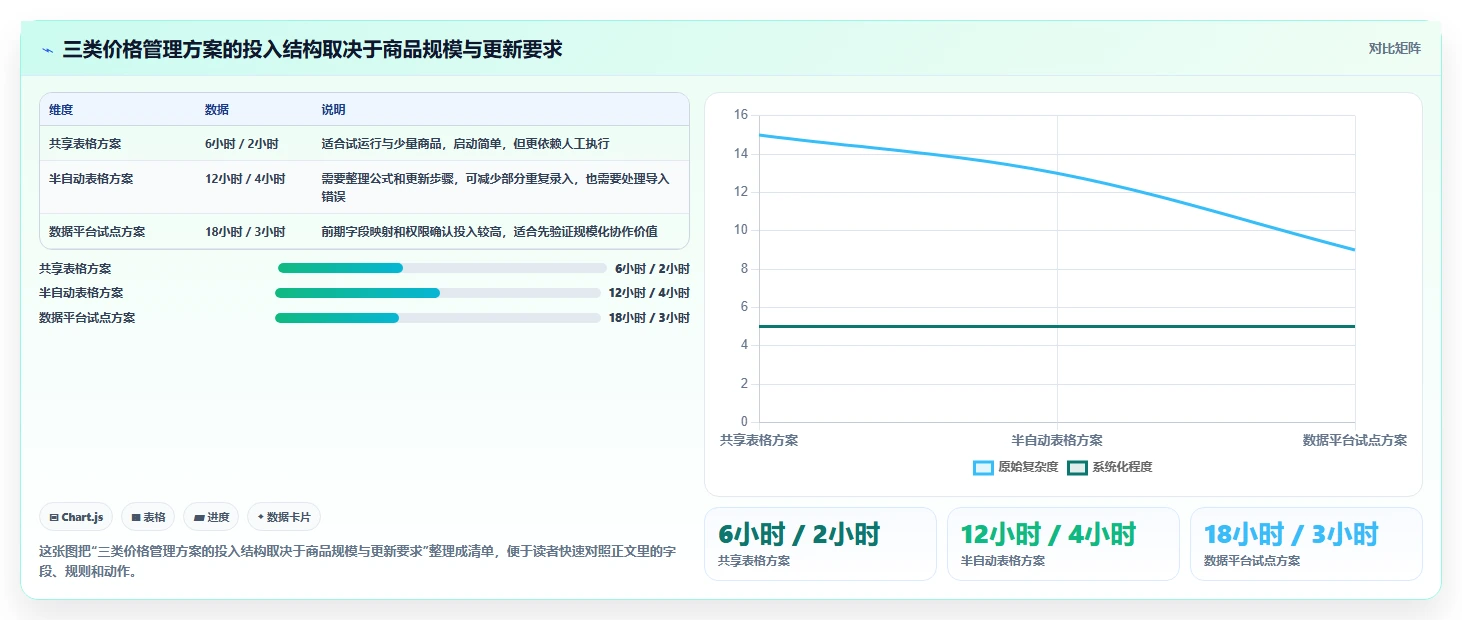Click the chart x-axis label 数据平台试点方案
The image size is (1462, 620).
[1354, 440]
